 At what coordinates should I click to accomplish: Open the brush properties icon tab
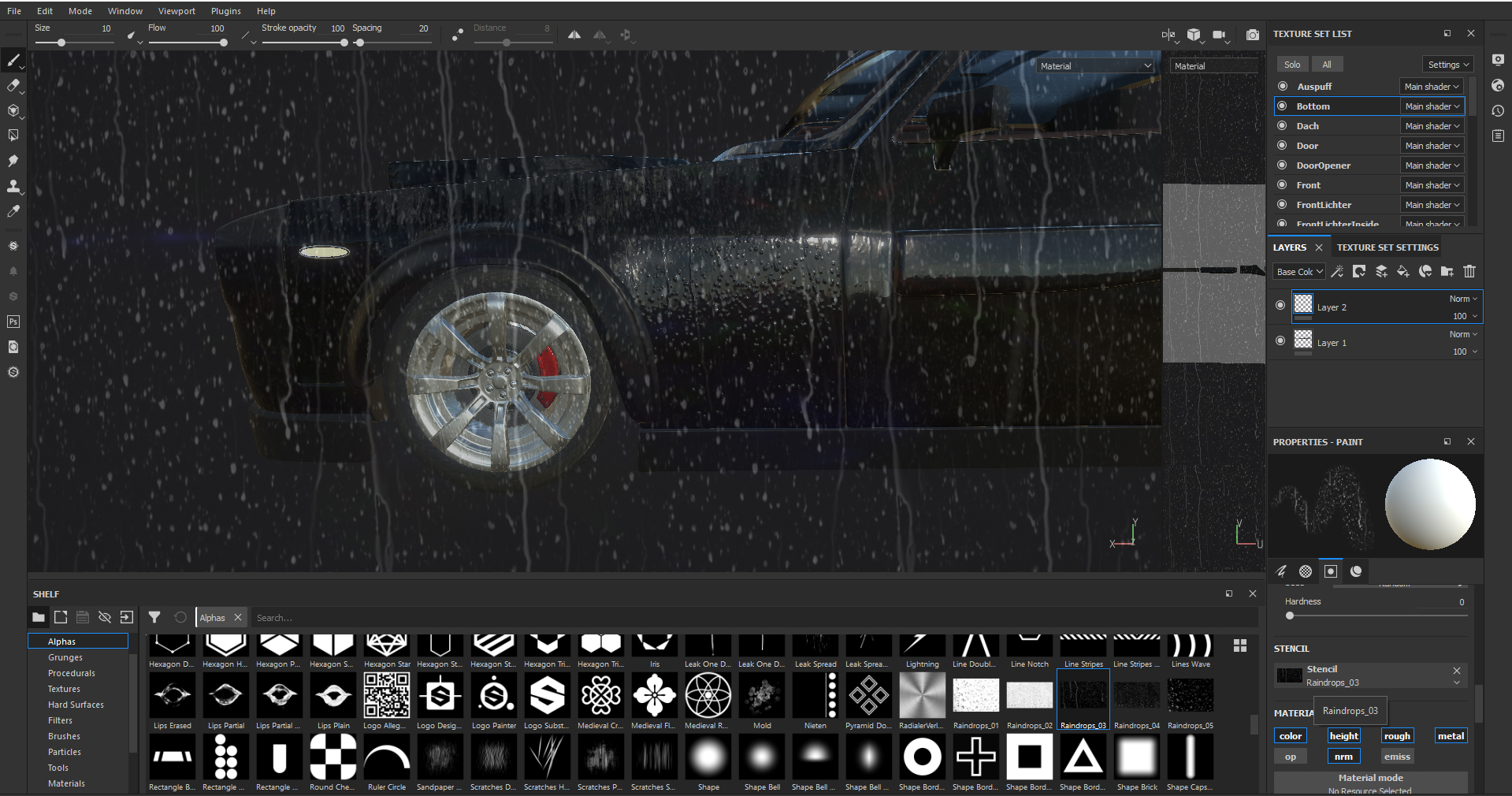[1281, 571]
